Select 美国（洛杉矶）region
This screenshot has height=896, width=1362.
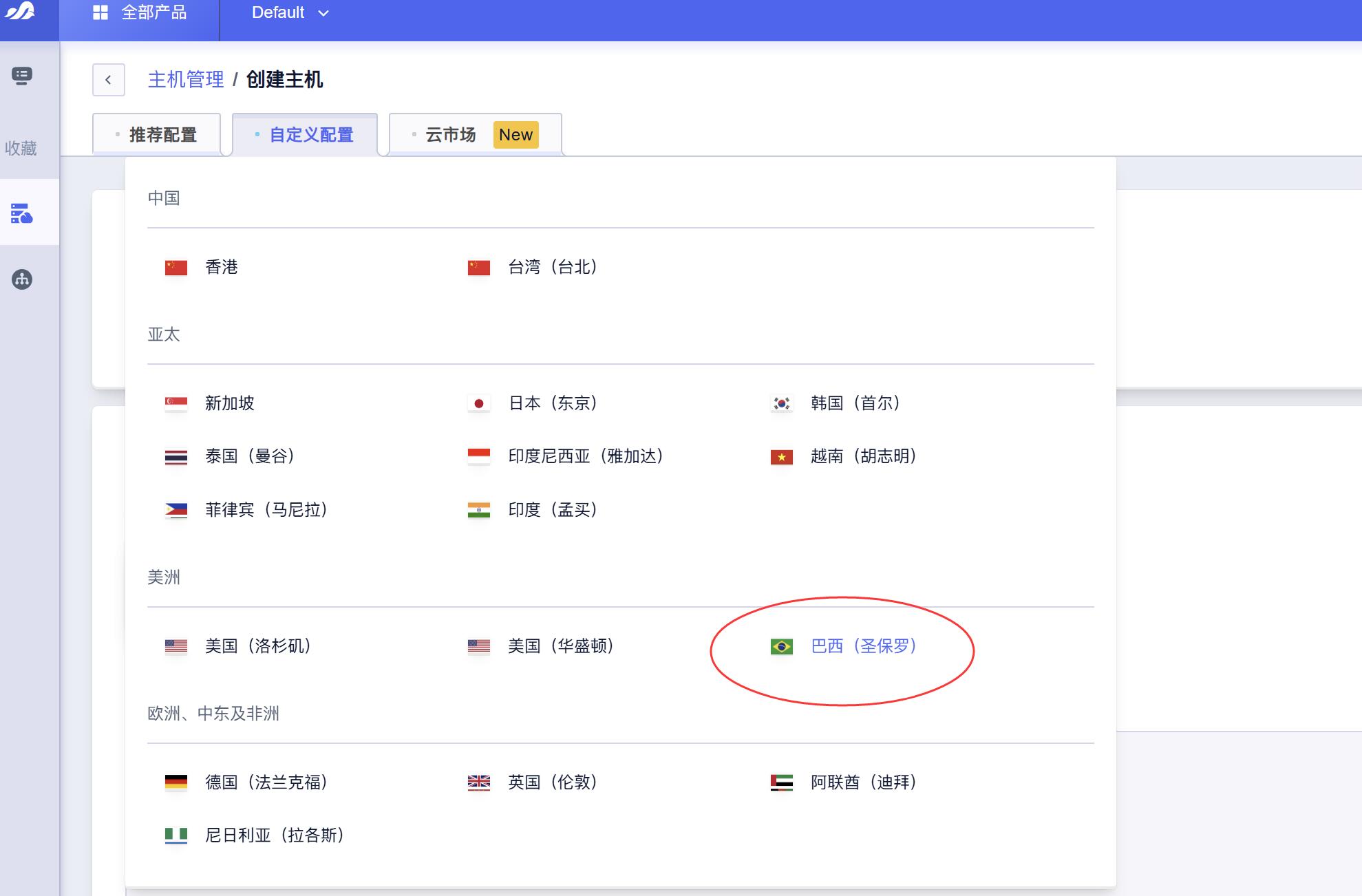(x=258, y=646)
